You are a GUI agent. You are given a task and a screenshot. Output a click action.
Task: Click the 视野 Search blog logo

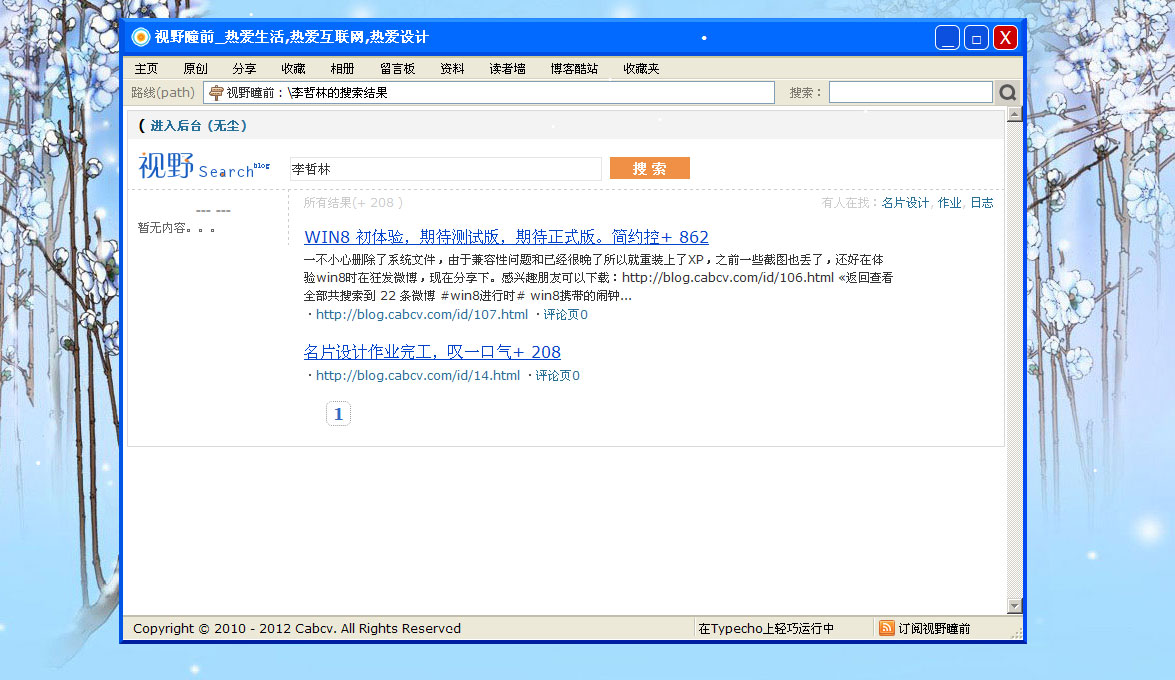tap(205, 166)
